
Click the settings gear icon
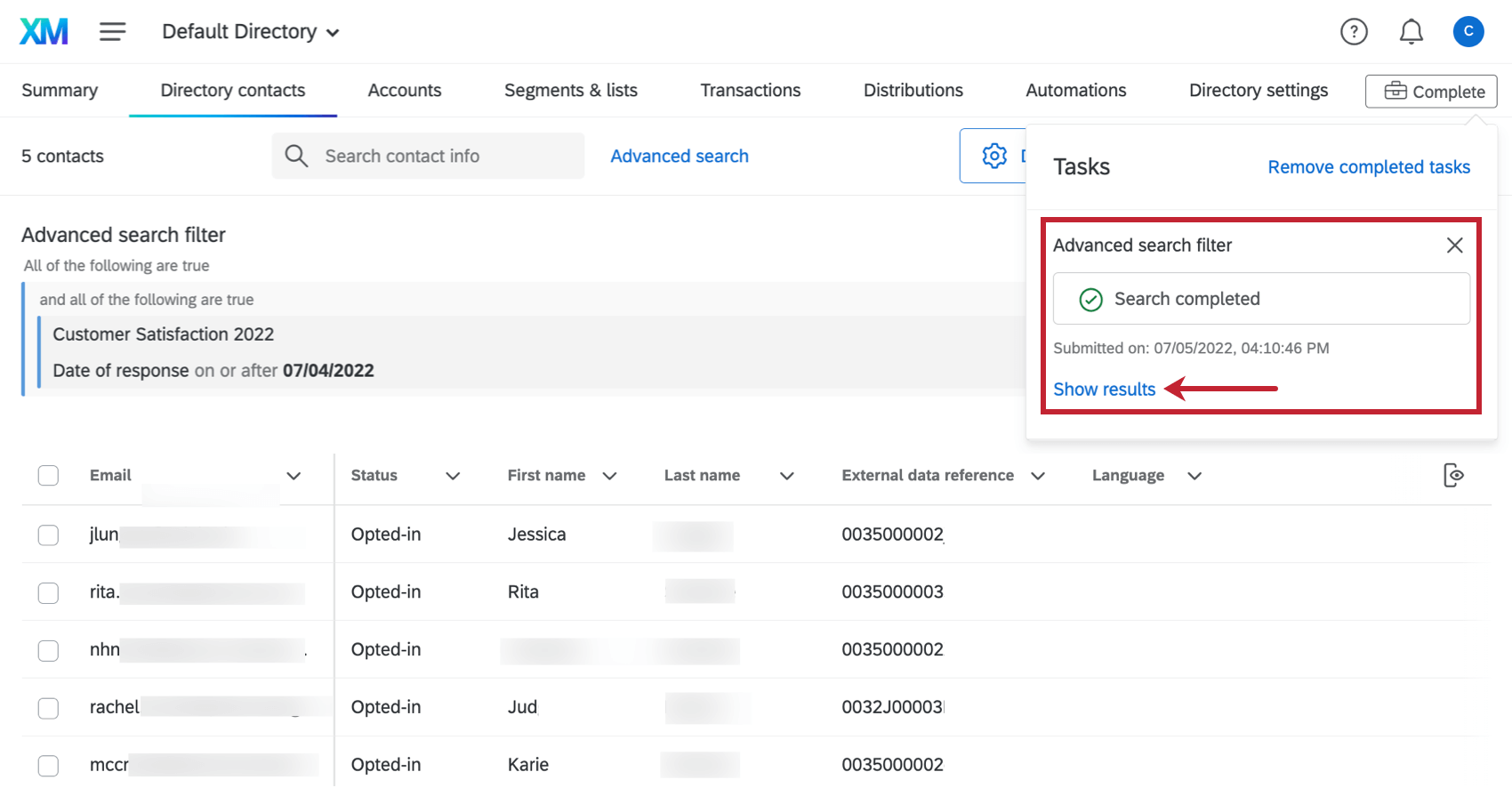coord(993,155)
